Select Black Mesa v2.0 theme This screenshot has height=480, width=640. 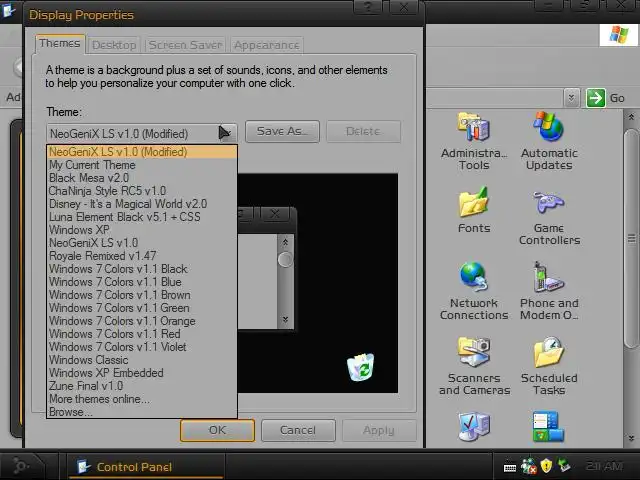142,178
